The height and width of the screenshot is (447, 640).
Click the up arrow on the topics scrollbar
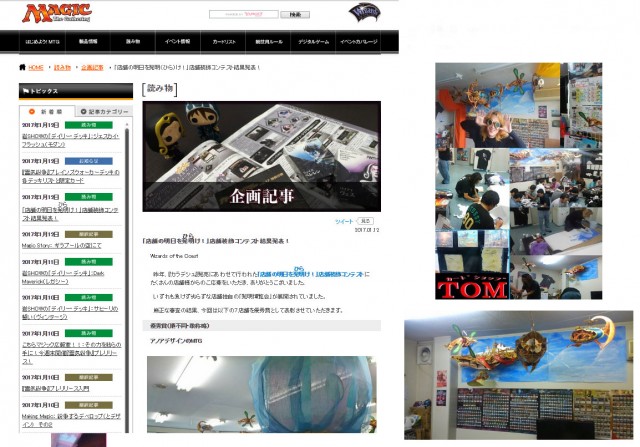pos(127,123)
